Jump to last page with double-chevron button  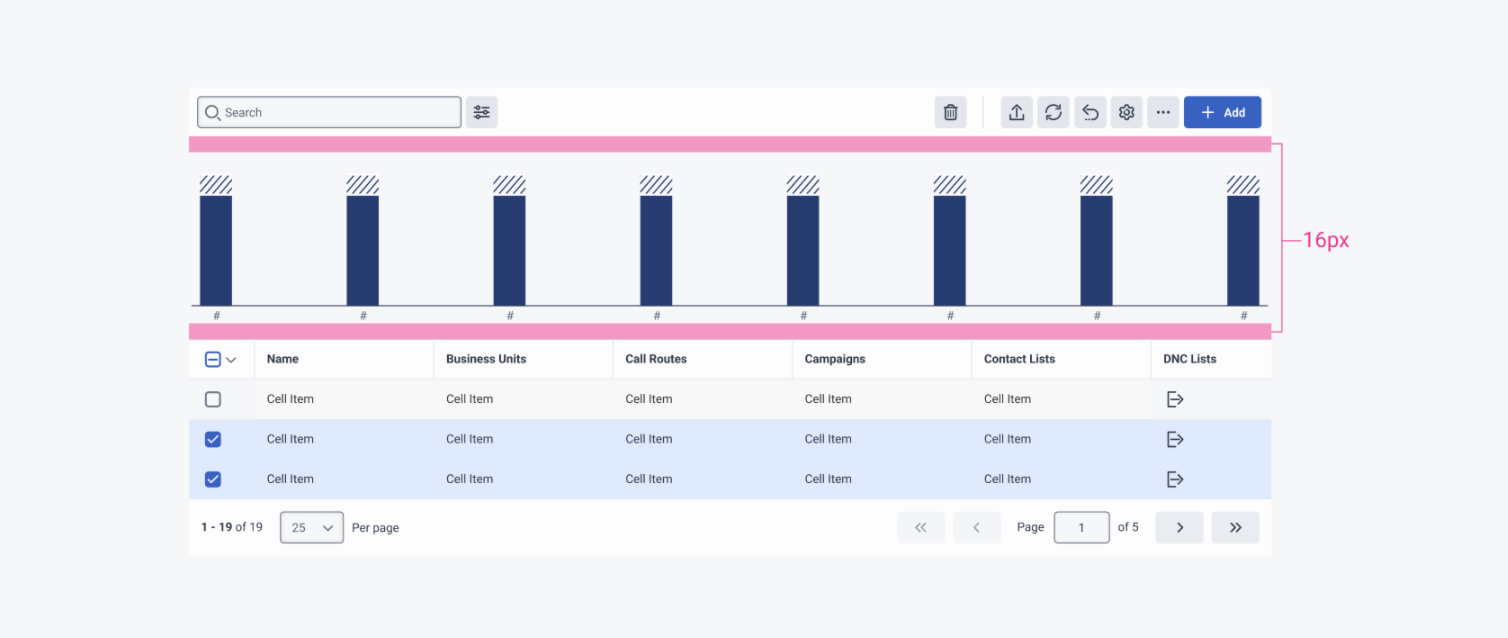pos(1235,527)
